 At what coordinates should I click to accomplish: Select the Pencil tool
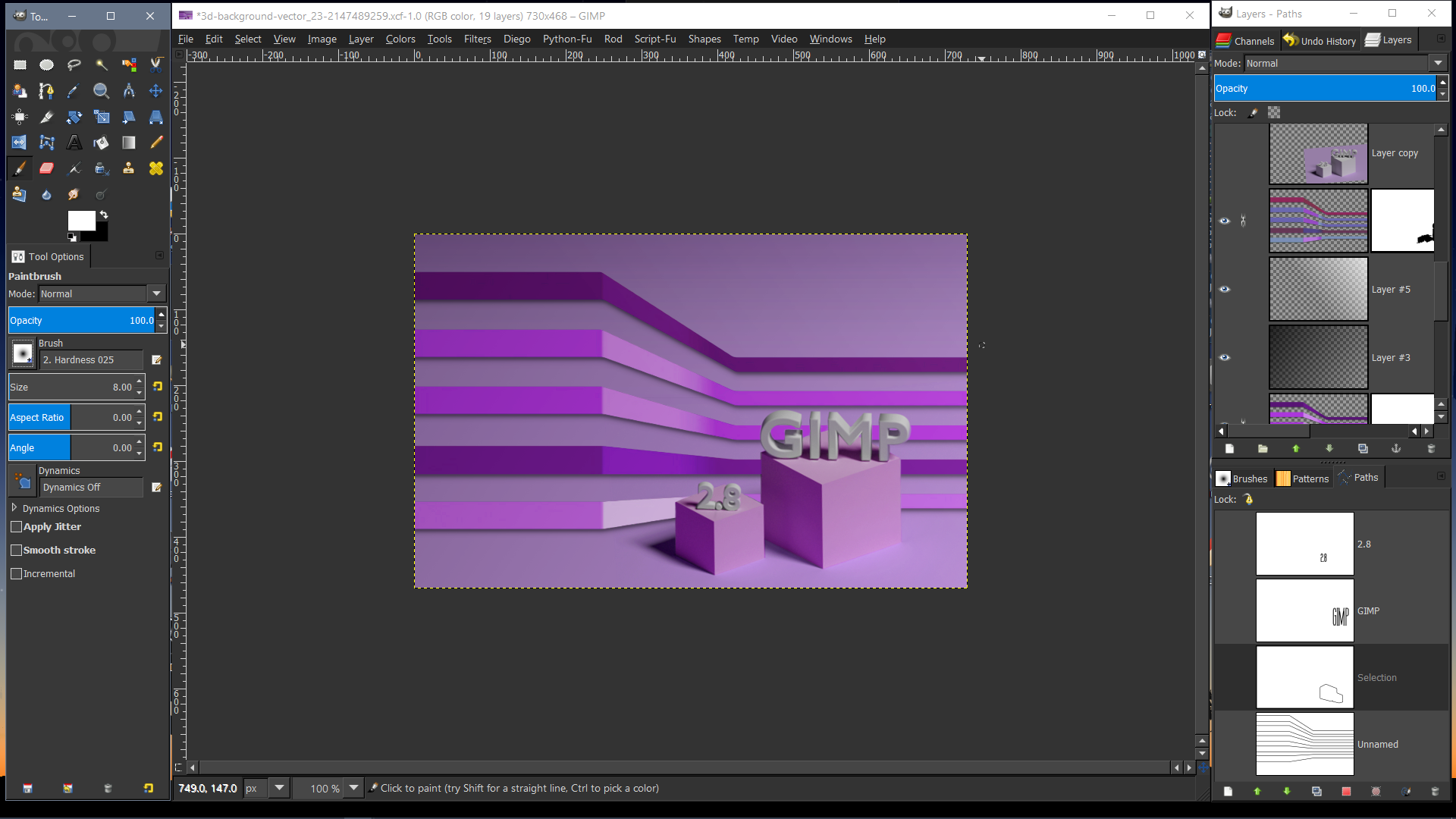(156, 143)
